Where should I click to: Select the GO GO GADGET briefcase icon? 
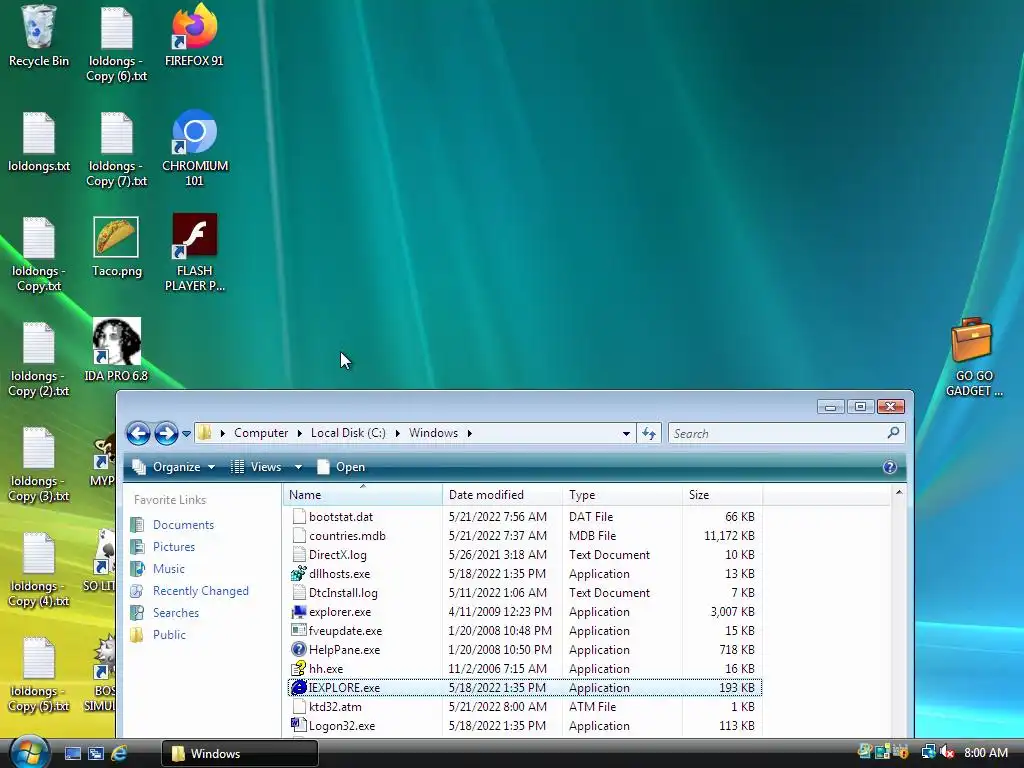[x=974, y=357]
